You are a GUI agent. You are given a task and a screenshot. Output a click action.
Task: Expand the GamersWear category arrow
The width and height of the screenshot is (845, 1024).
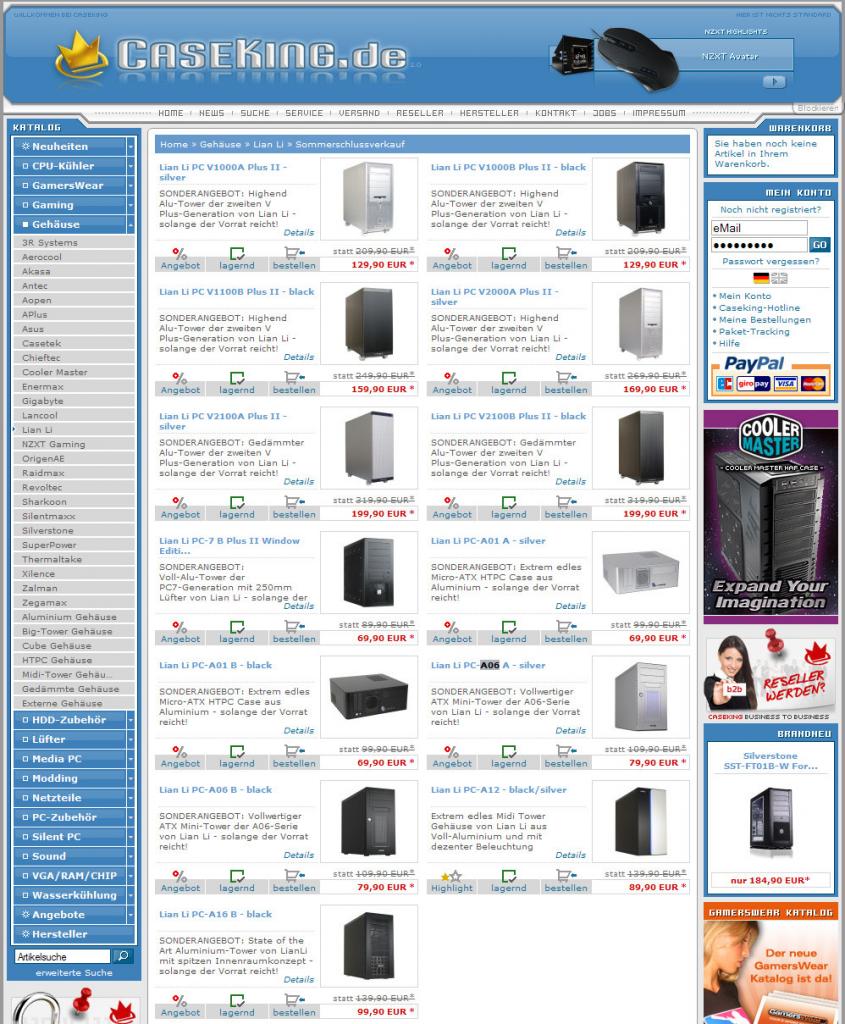[131, 185]
